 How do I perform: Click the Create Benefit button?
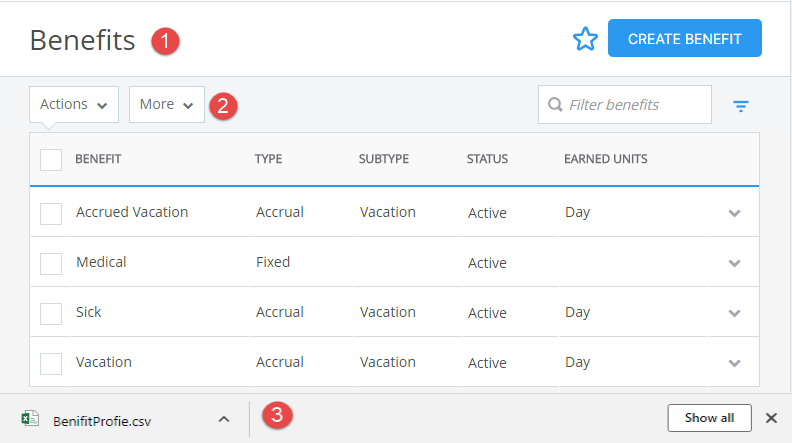[x=684, y=38]
